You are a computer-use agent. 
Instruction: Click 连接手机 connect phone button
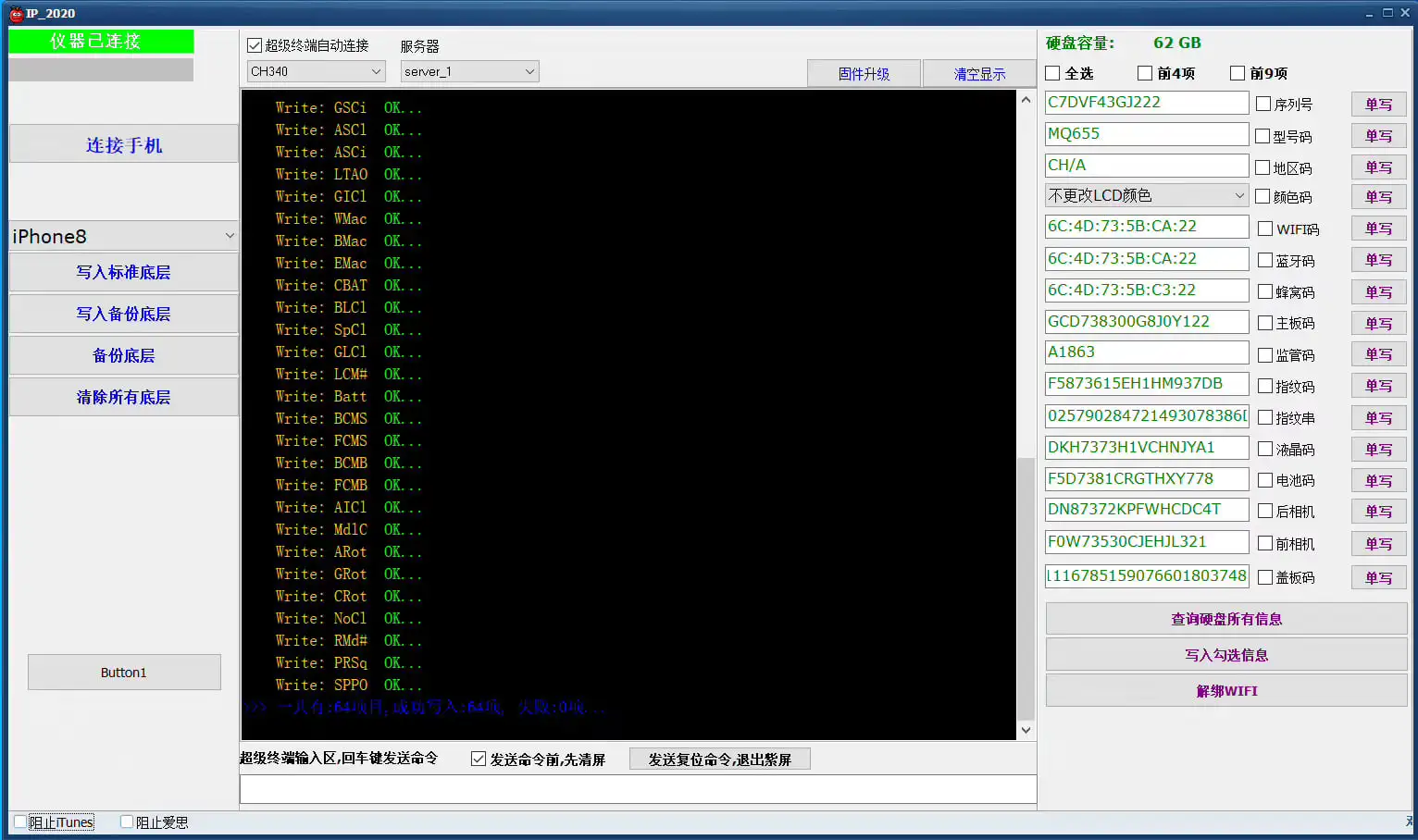tap(124, 144)
